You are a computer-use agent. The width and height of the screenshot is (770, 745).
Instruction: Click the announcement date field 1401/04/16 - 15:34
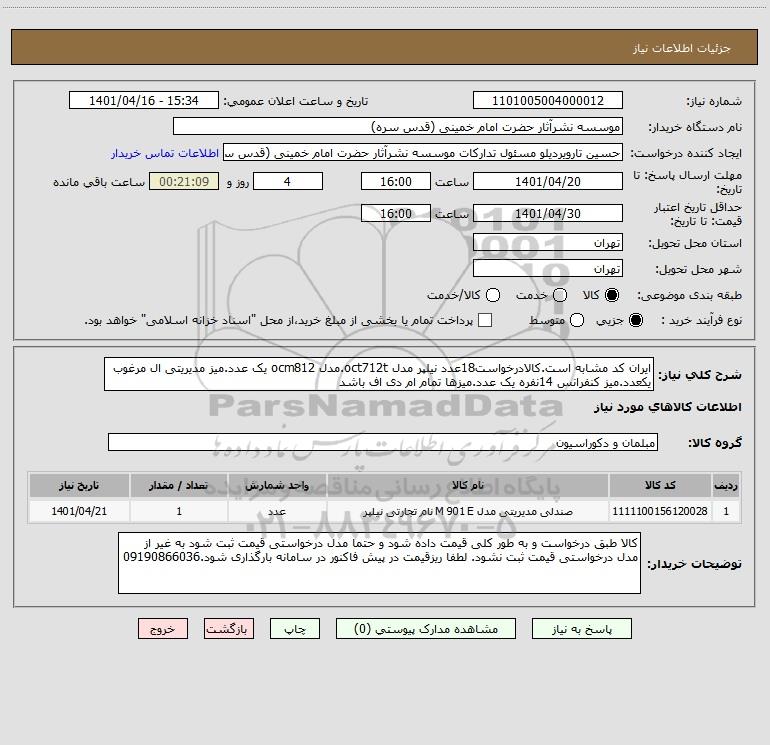pyautogui.click(x=143, y=101)
